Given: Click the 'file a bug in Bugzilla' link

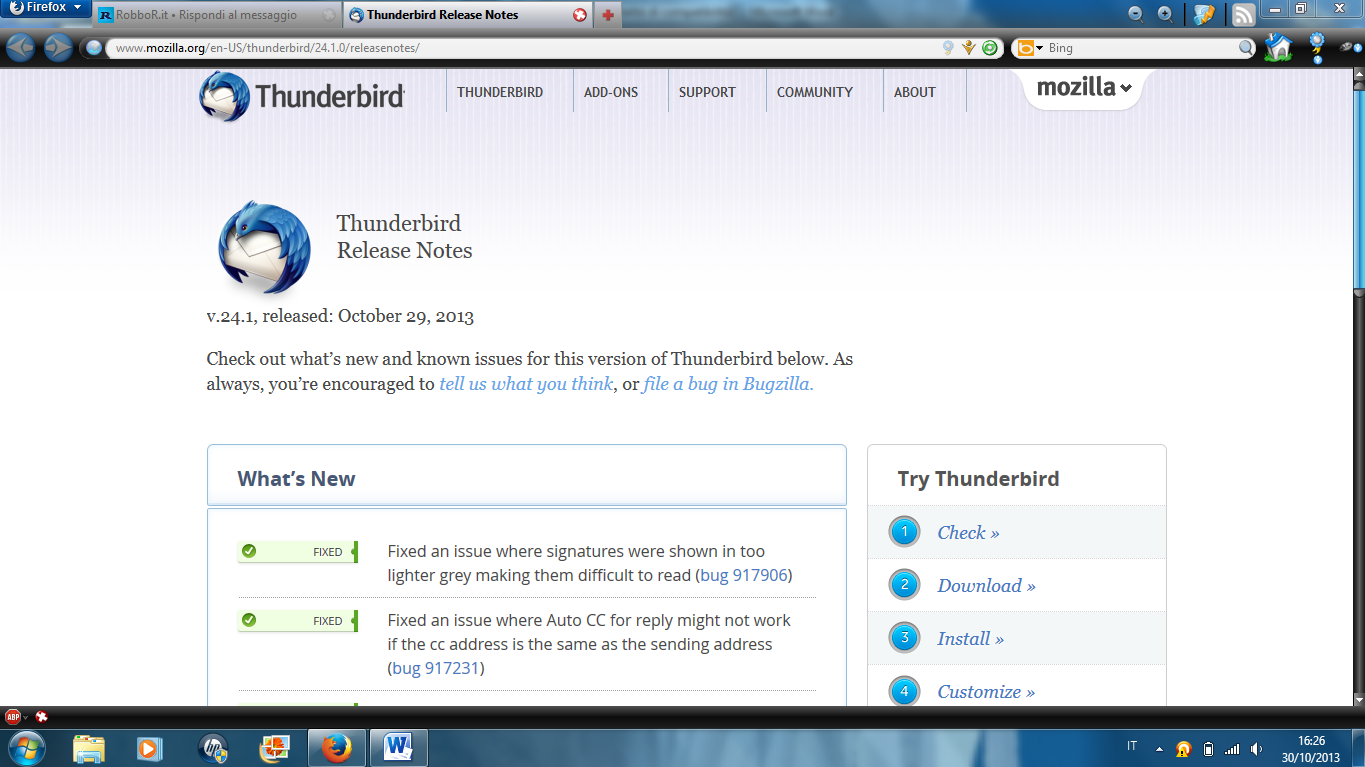Looking at the screenshot, I should point(729,384).
